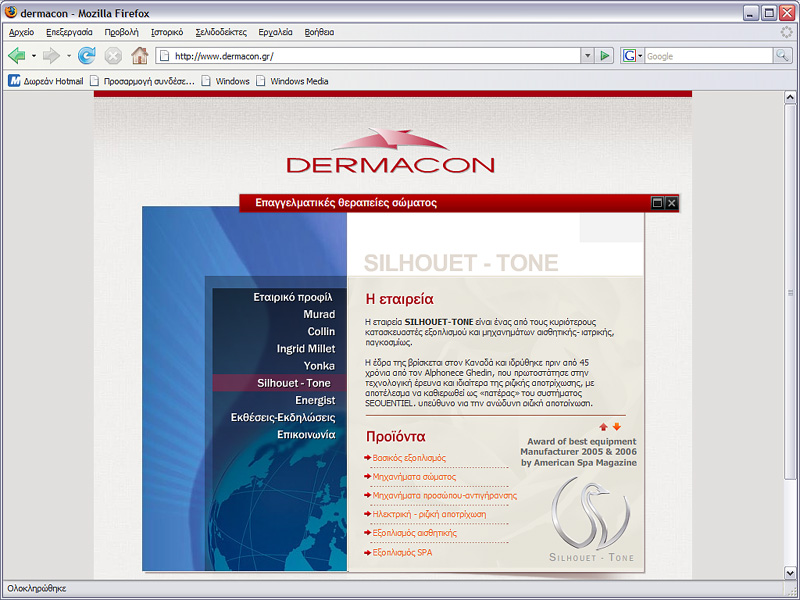Open the Εξοπλισμός αισθητικής link
This screenshot has height=600, width=800.
coord(414,533)
